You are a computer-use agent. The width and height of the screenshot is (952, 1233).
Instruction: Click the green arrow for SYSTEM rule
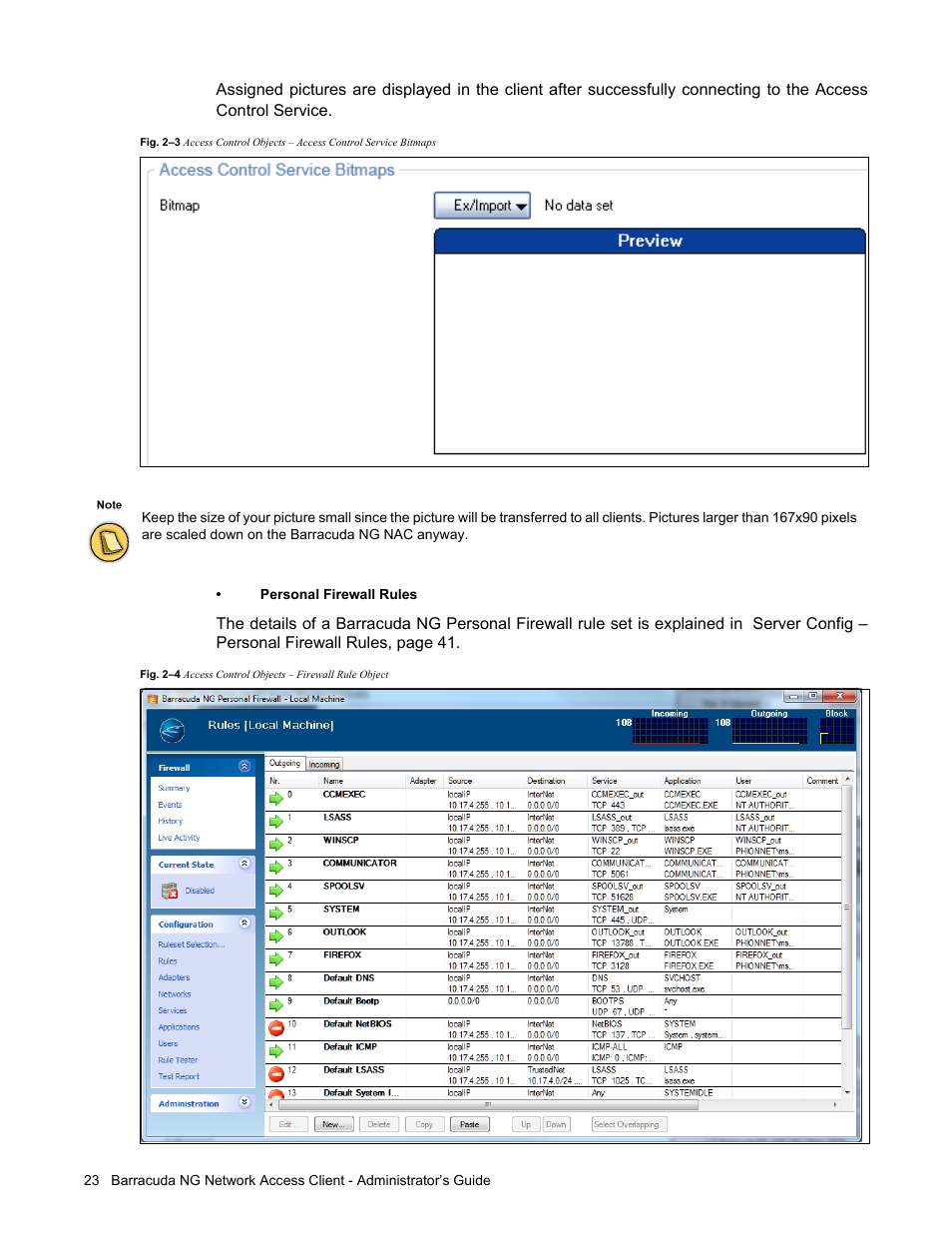pyautogui.click(x=276, y=914)
